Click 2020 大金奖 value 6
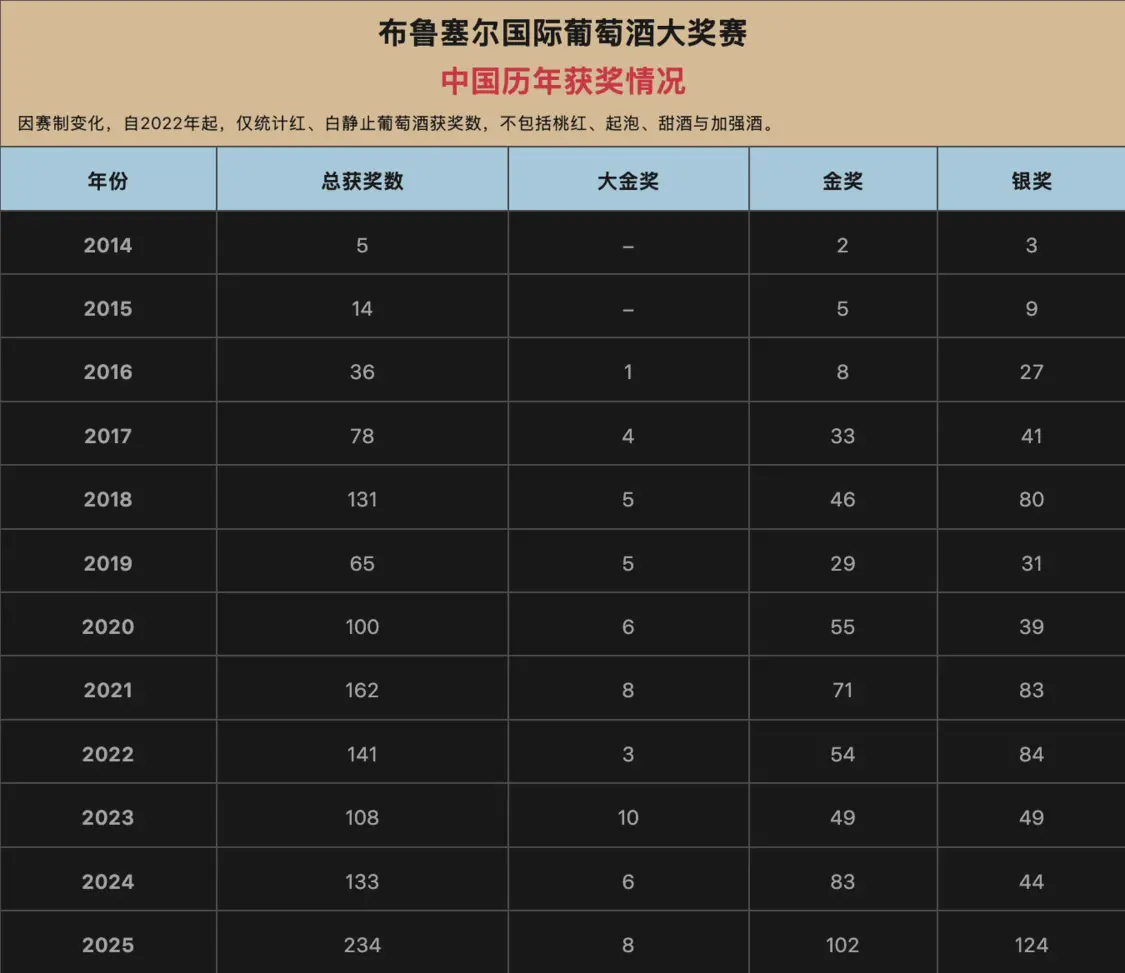The height and width of the screenshot is (973, 1125). click(628, 626)
